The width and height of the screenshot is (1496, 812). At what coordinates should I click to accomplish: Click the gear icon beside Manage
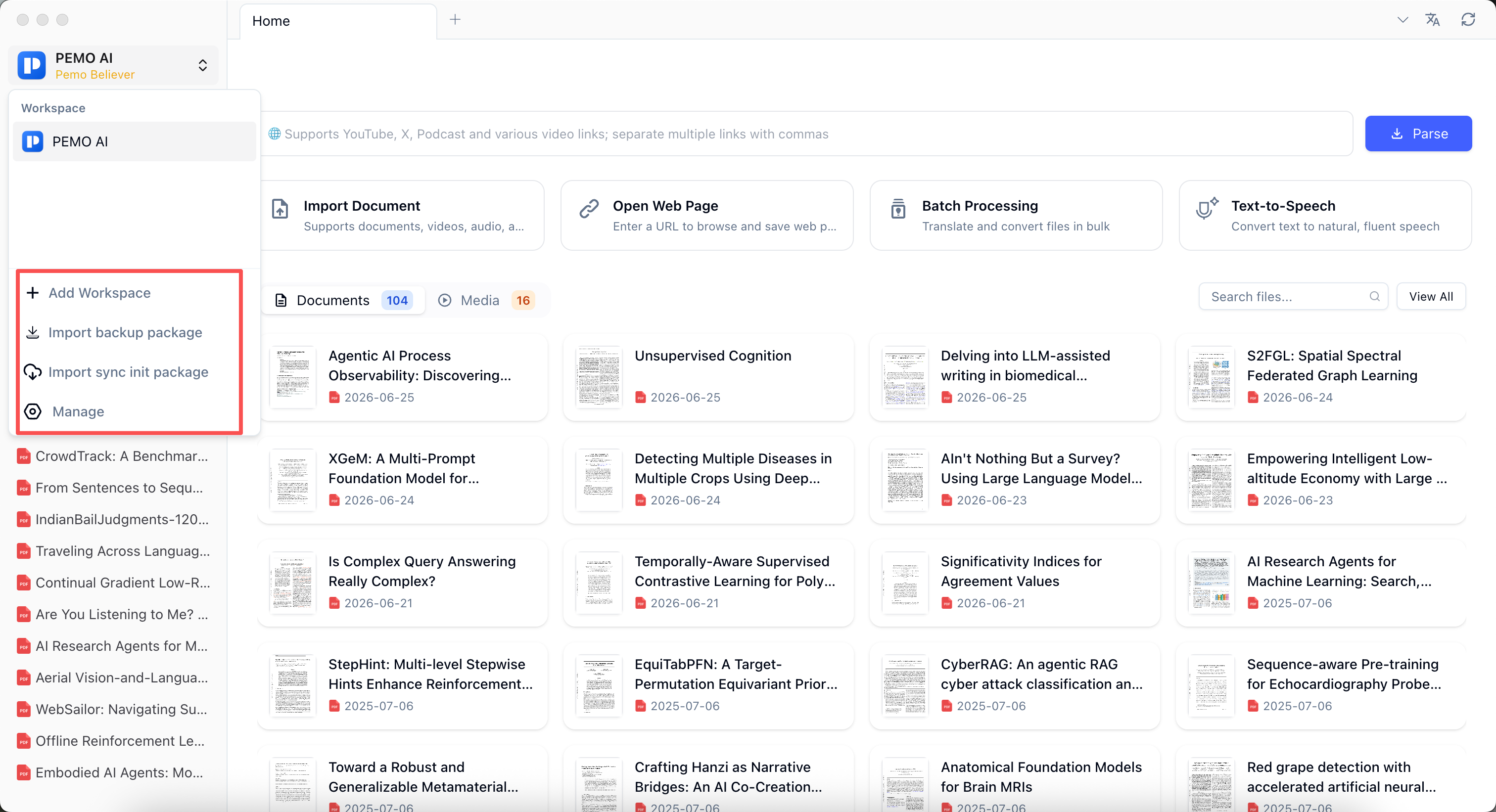[x=33, y=411]
